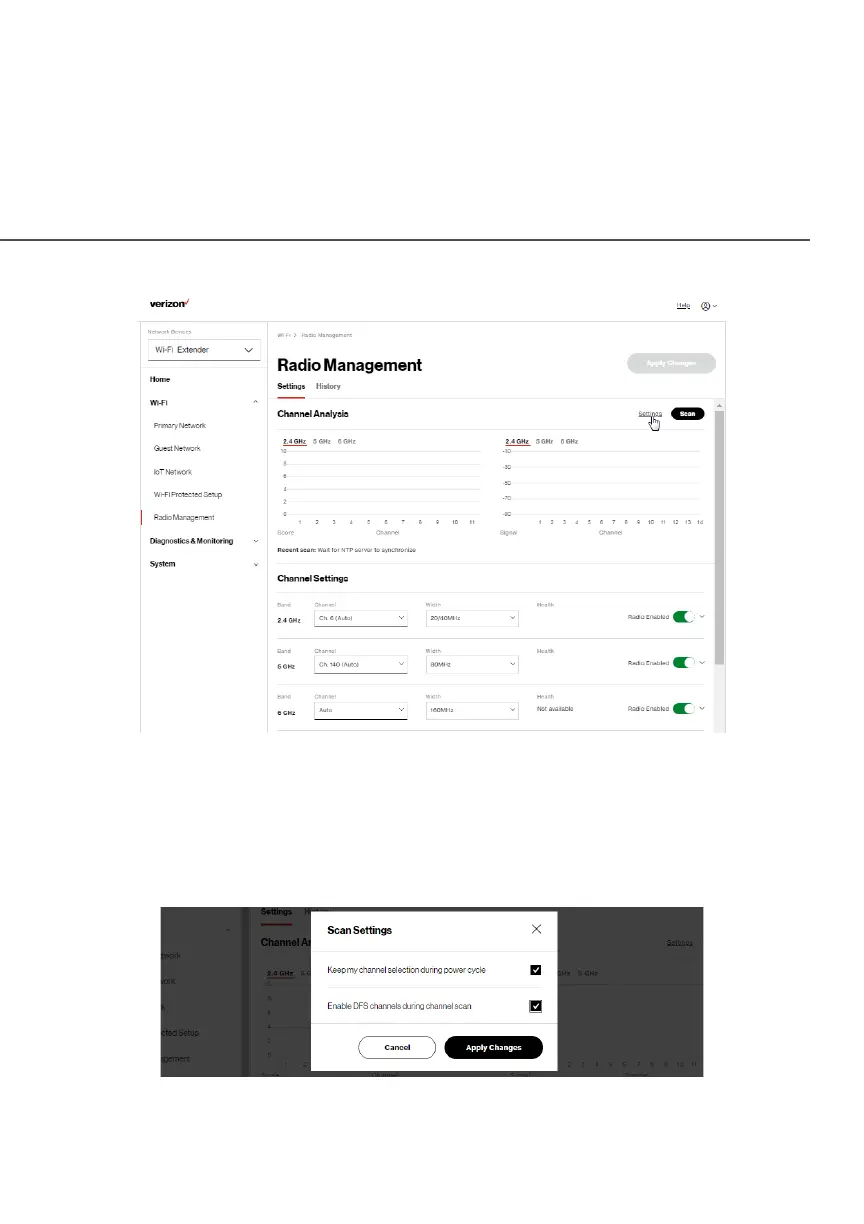Select Radio Management in the sidebar
The width and height of the screenshot is (864, 1224).
(x=184, y=518)
